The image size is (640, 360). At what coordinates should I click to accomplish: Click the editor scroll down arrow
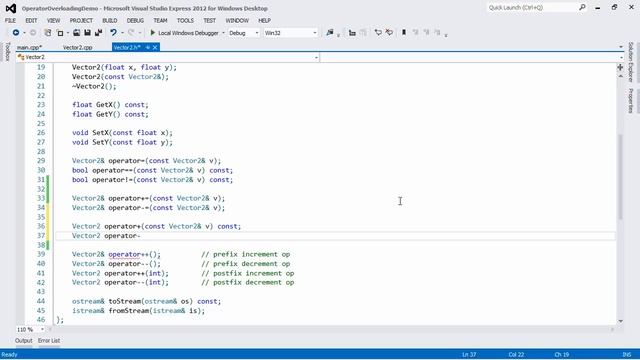coord(620,321)
